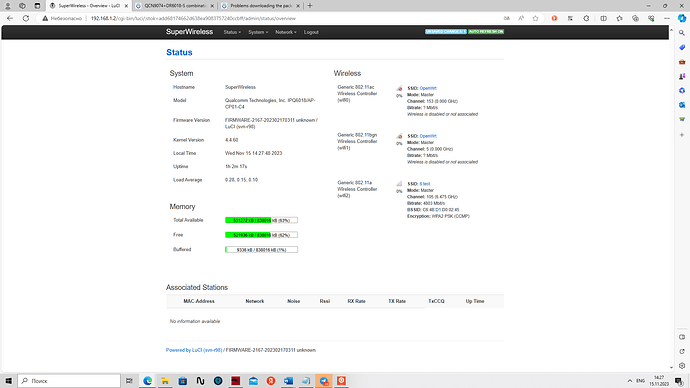Open the OpenWrt SSID link for wifi0
The height and width of the screenshot is (388, 690).
(x=428, y=88)
